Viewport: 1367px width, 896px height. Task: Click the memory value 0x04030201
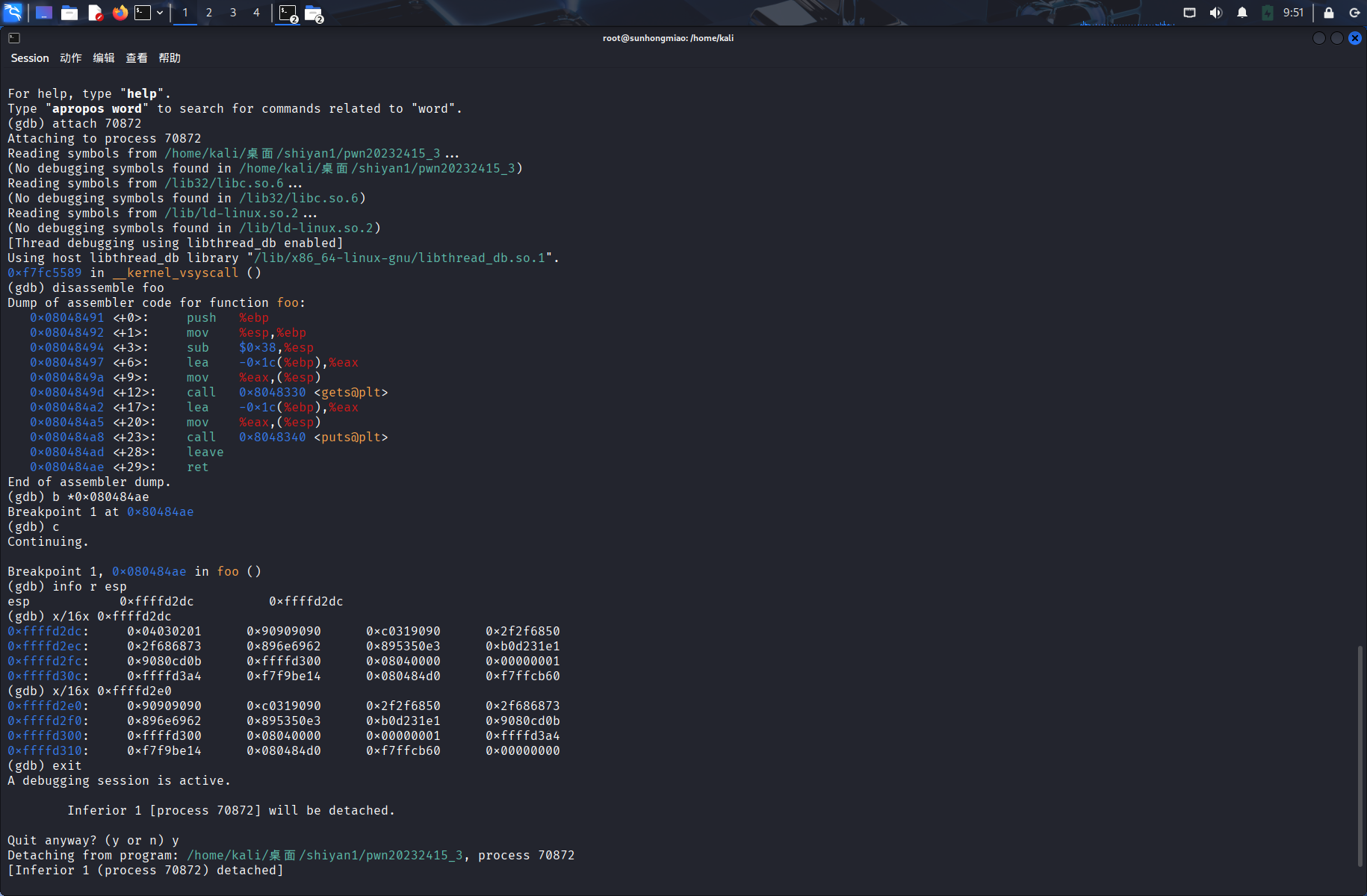point(164,631)
